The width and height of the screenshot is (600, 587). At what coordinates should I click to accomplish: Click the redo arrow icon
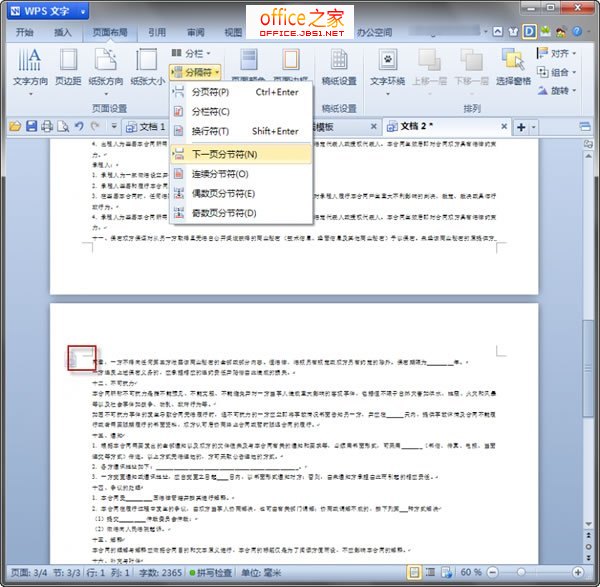pyautogui.click(x=95, y=126)
